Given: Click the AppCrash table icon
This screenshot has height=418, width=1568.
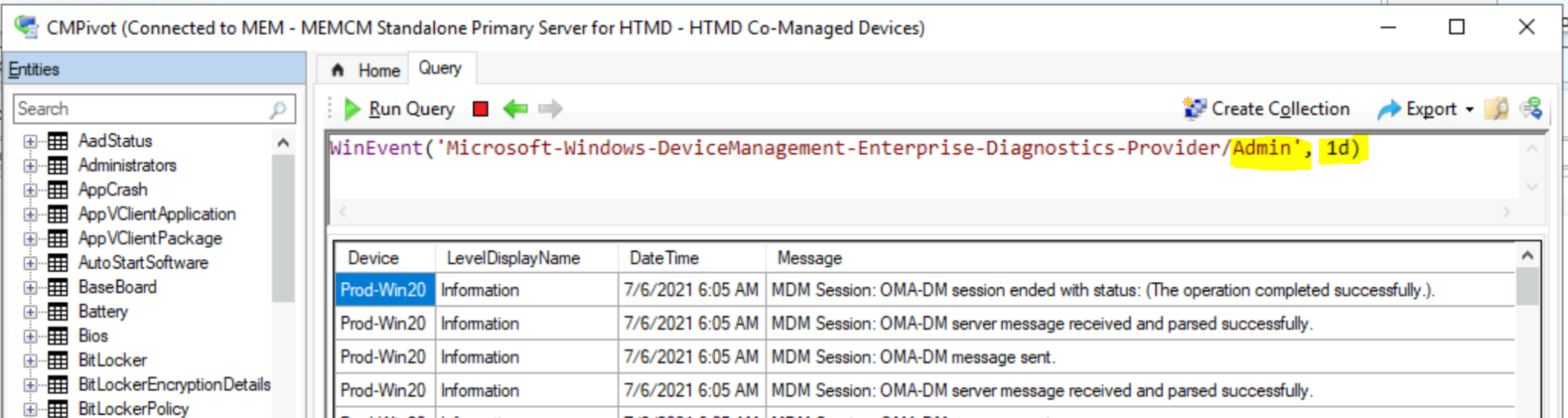Looking at the screenshot, I should click(x=57, y=190).
